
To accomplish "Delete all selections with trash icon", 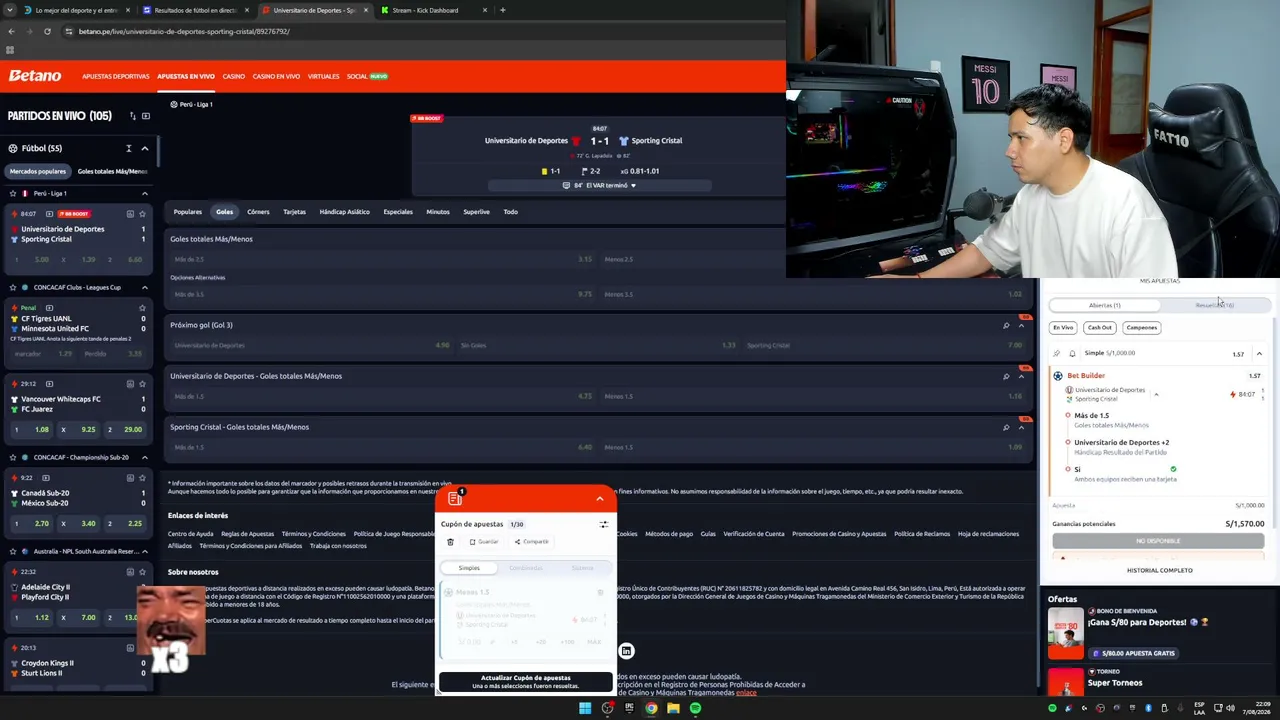I will [450, 542].
